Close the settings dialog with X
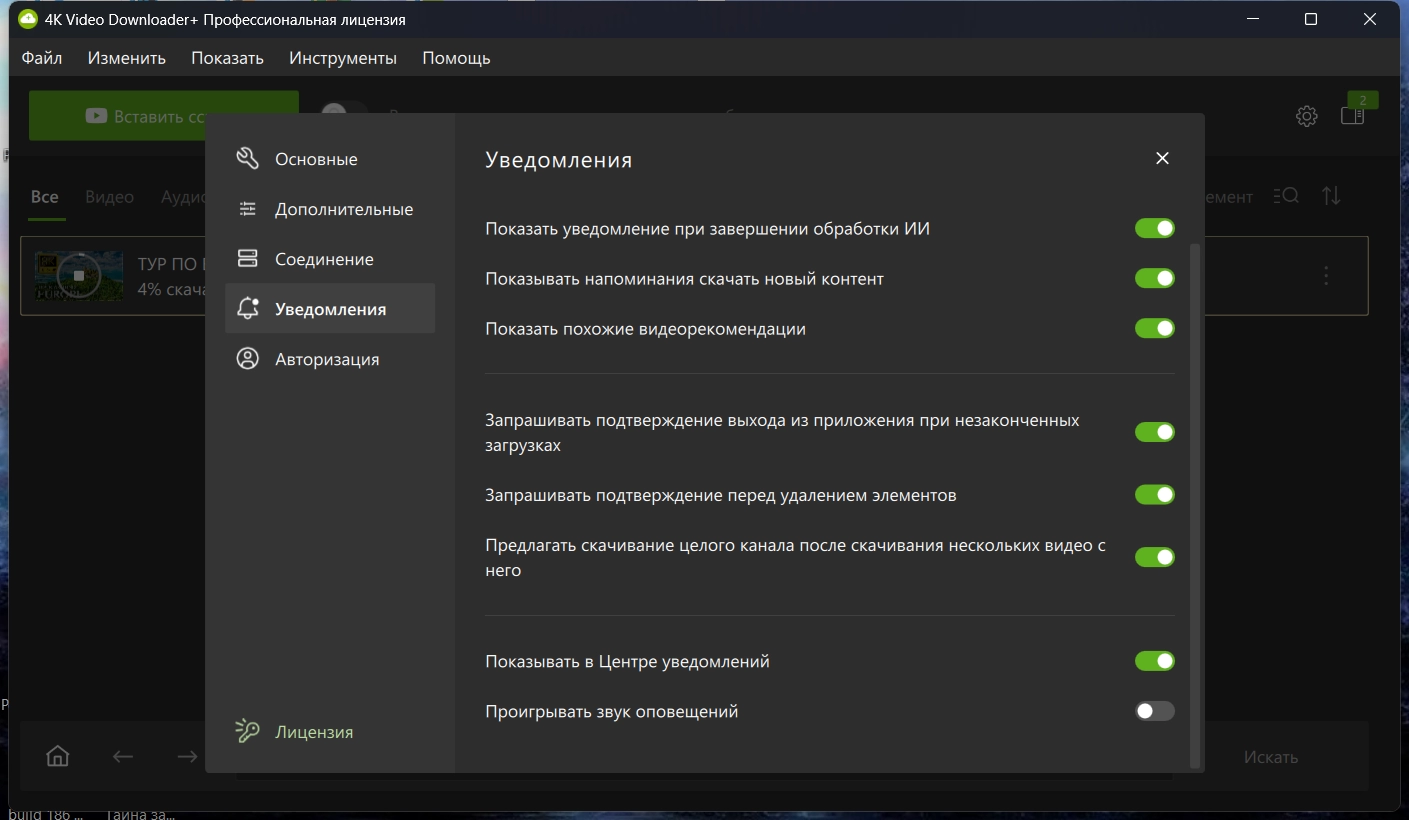 [x=1162, y=158]
